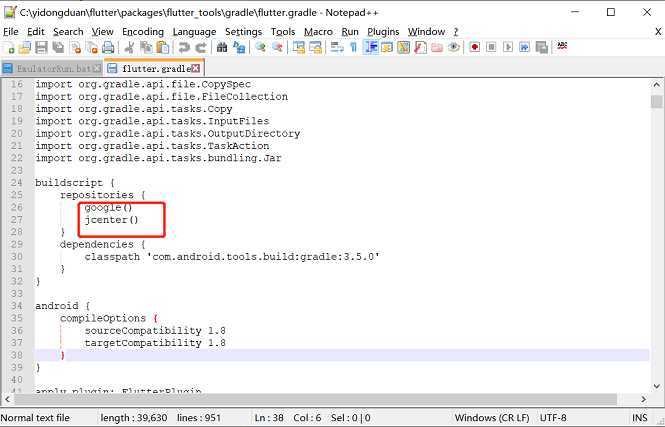Click the Open file toolbar icon
This screenshot has width=665, height=427.
pos(25,47)
